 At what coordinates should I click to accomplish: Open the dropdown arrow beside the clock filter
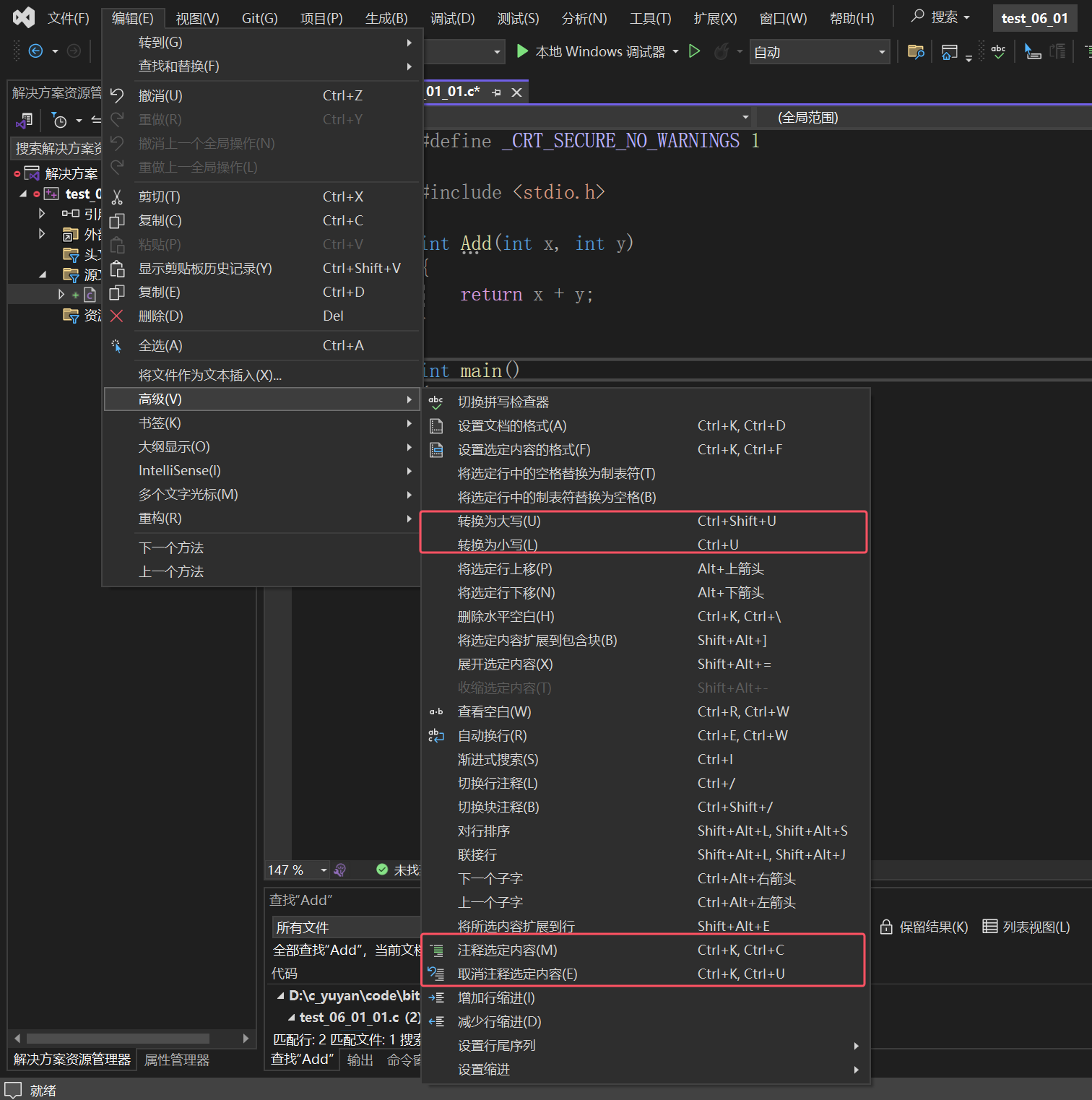79,121
